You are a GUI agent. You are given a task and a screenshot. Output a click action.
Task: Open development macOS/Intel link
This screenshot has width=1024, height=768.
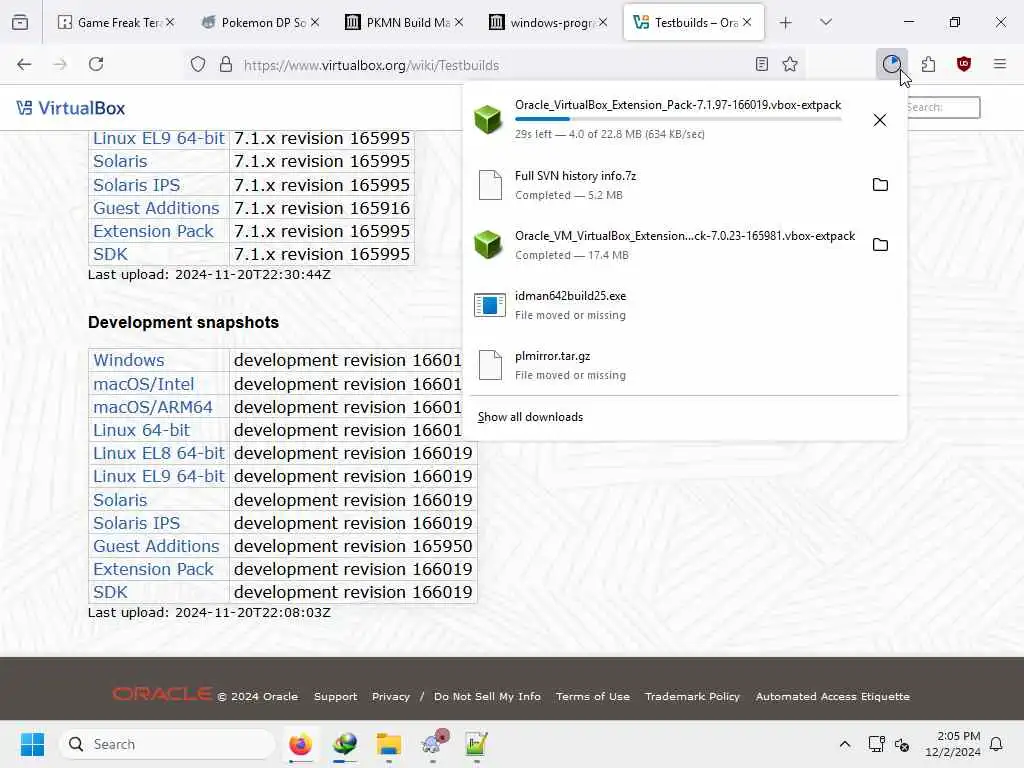point(144,384)
